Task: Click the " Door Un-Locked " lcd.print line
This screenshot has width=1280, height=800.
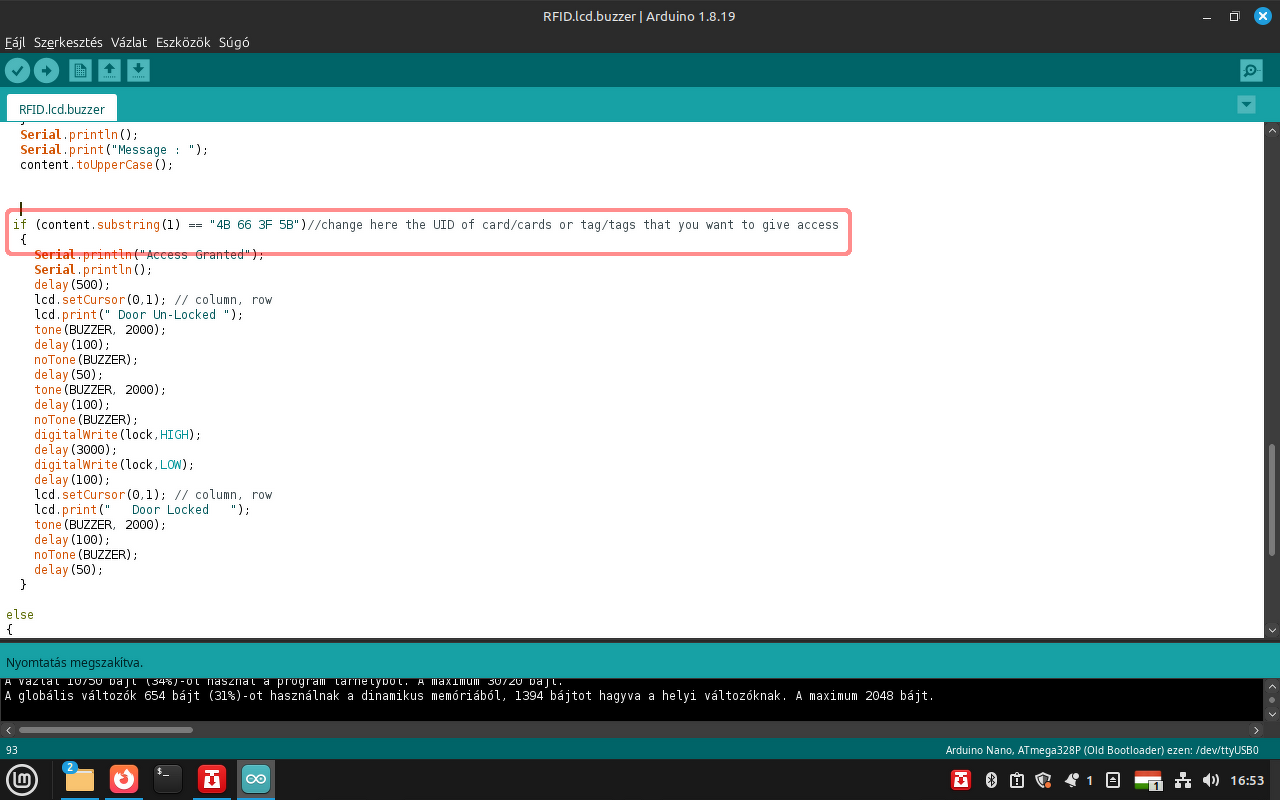Action: (x=139, y=315)
